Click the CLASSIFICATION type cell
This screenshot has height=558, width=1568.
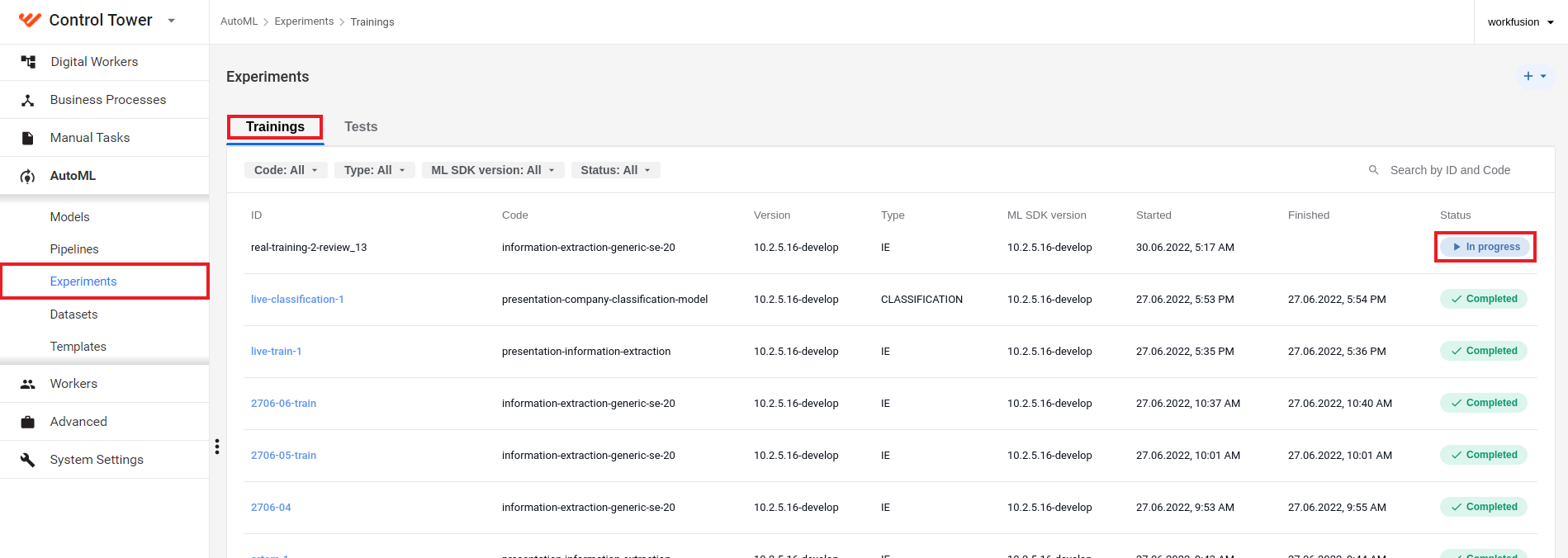tap(921, 300)
